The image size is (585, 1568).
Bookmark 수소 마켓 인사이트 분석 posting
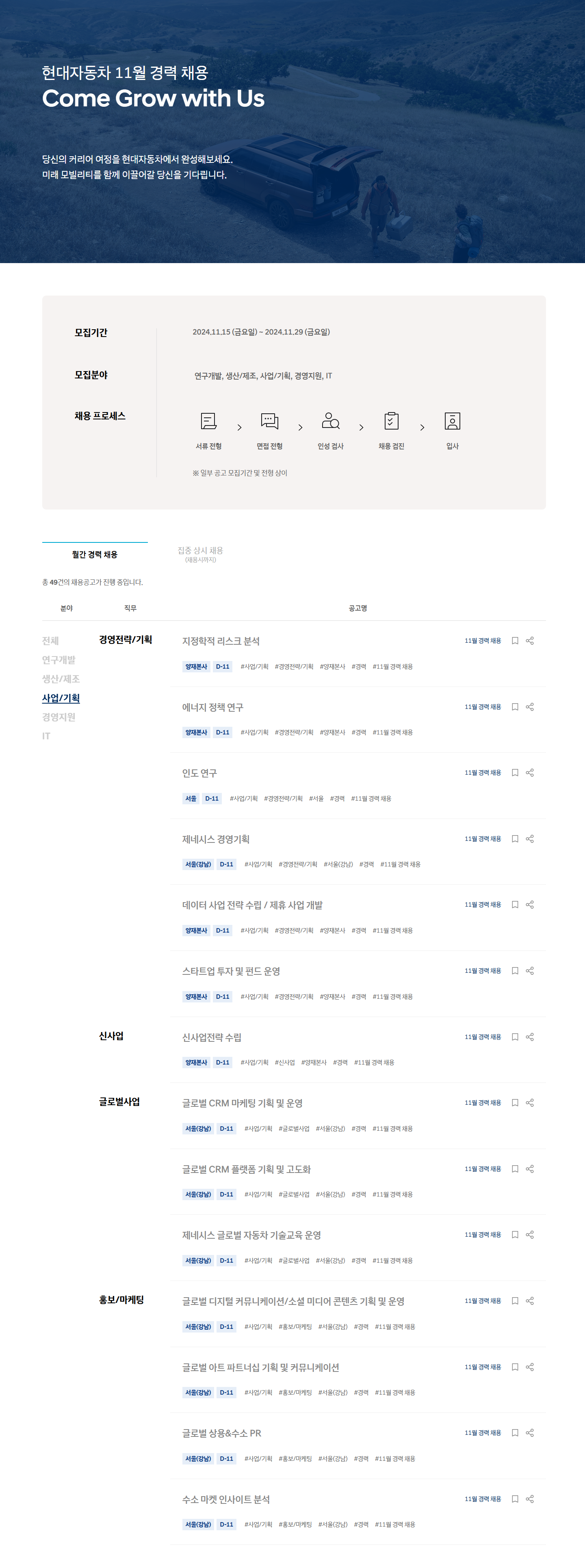click(515, 1499)
